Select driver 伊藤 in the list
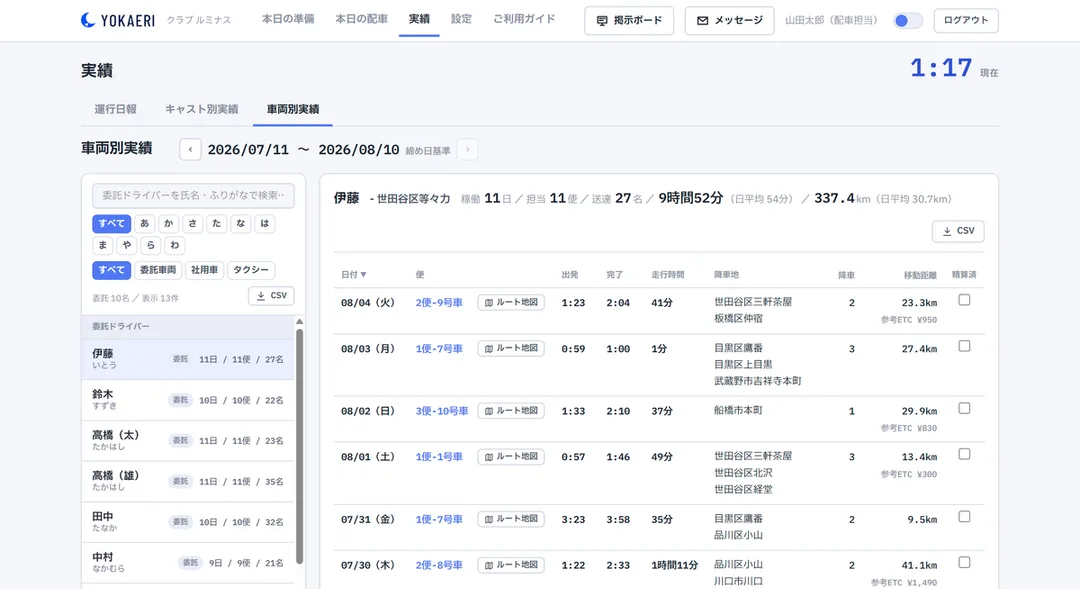 tap(188, 359)
